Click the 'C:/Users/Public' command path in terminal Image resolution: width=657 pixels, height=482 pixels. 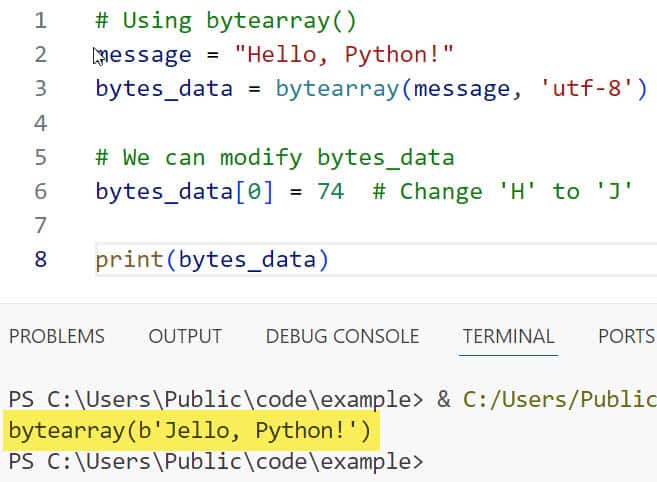tap(560, 399)
